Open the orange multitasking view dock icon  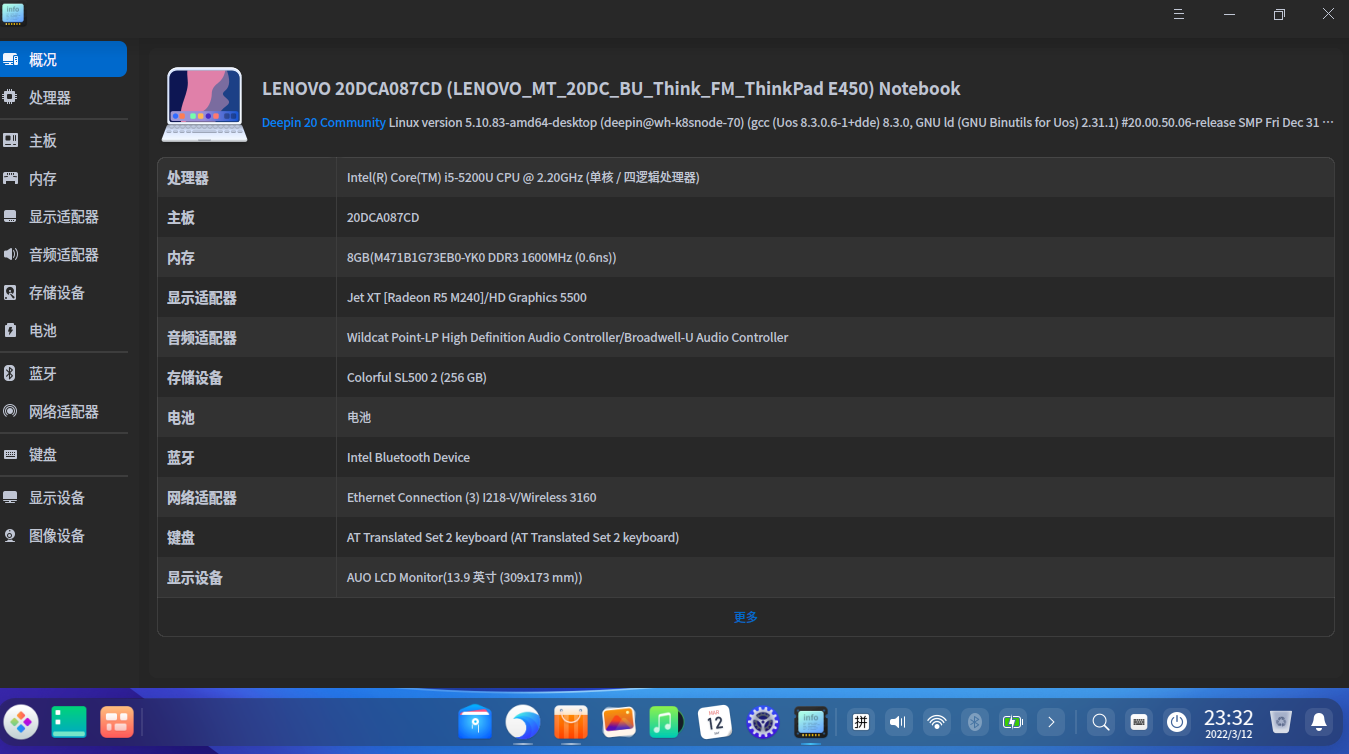click(x=117, y=721)
